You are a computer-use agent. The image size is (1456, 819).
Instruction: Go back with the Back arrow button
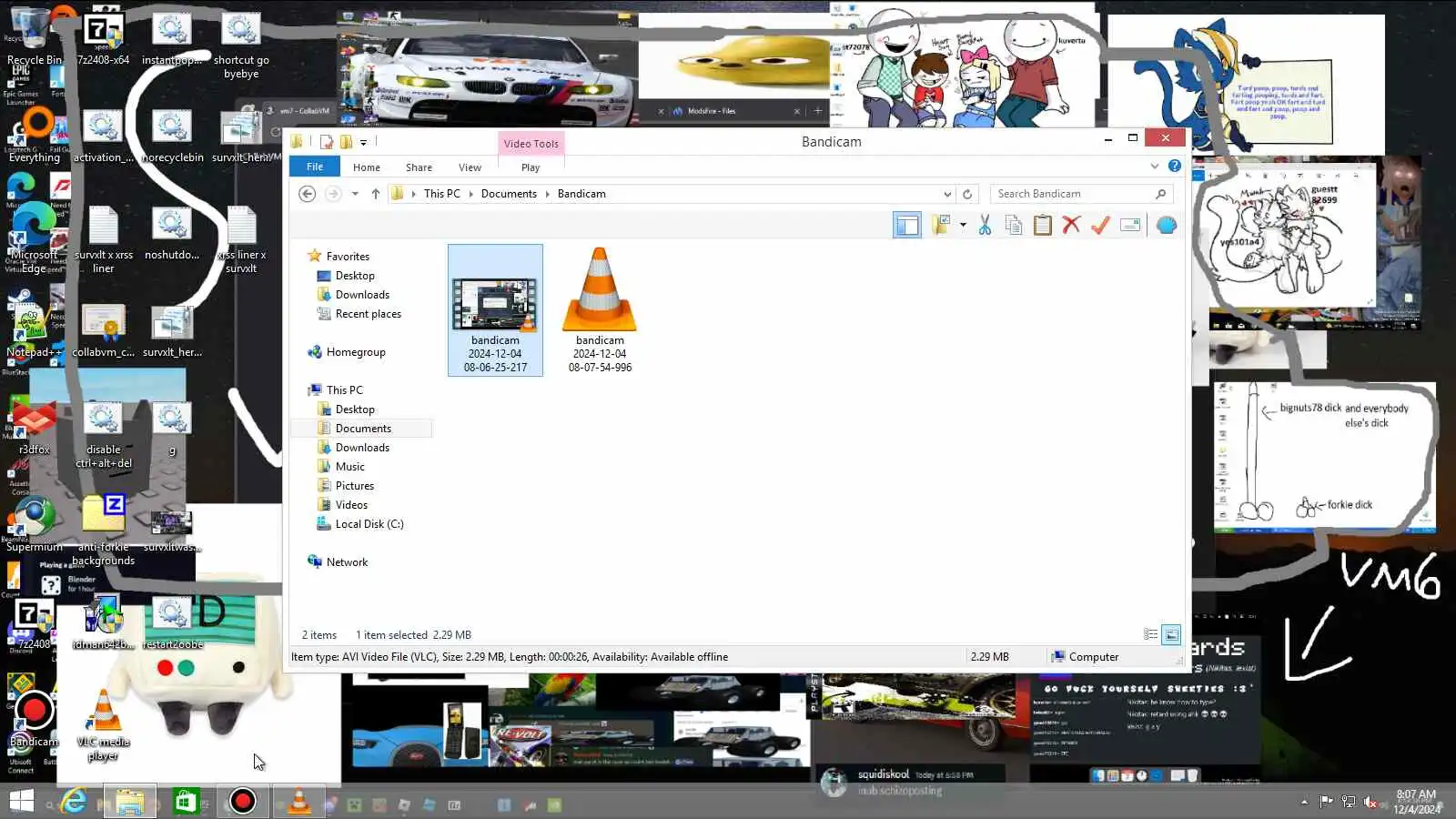(308, 194)
